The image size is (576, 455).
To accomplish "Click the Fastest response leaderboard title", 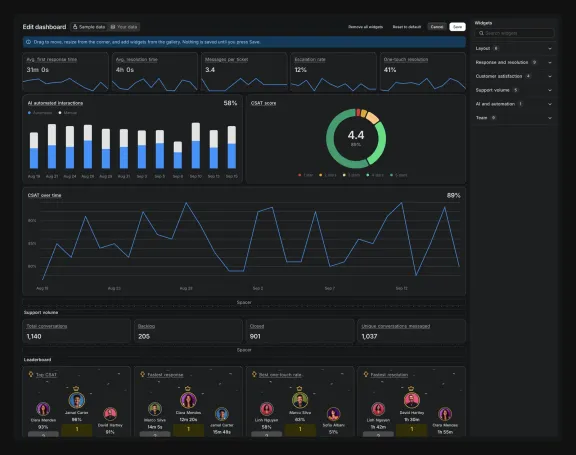I will click(x=165, y=375).
